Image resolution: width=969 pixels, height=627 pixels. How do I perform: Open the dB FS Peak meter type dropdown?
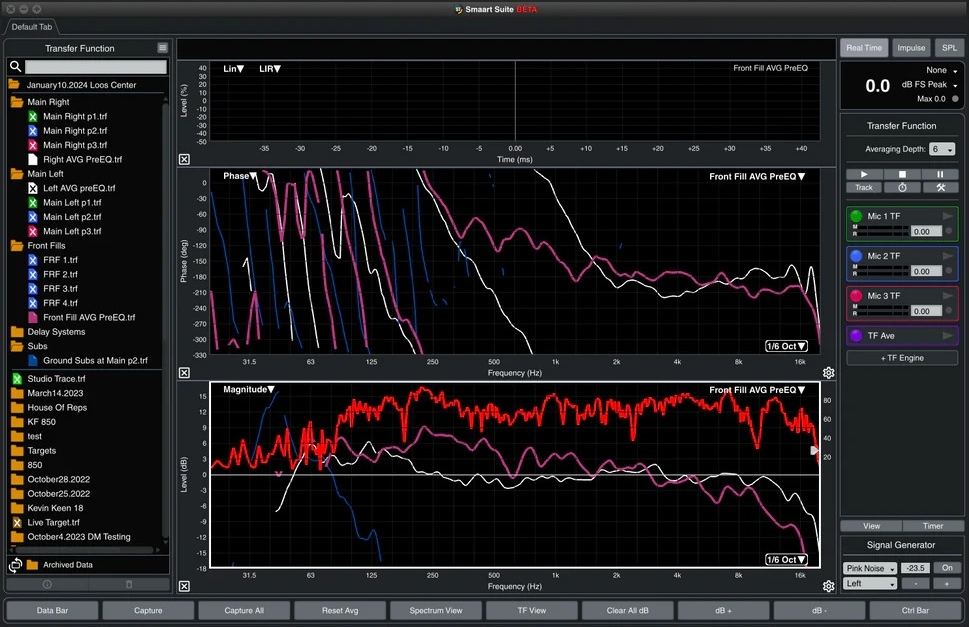929,85
